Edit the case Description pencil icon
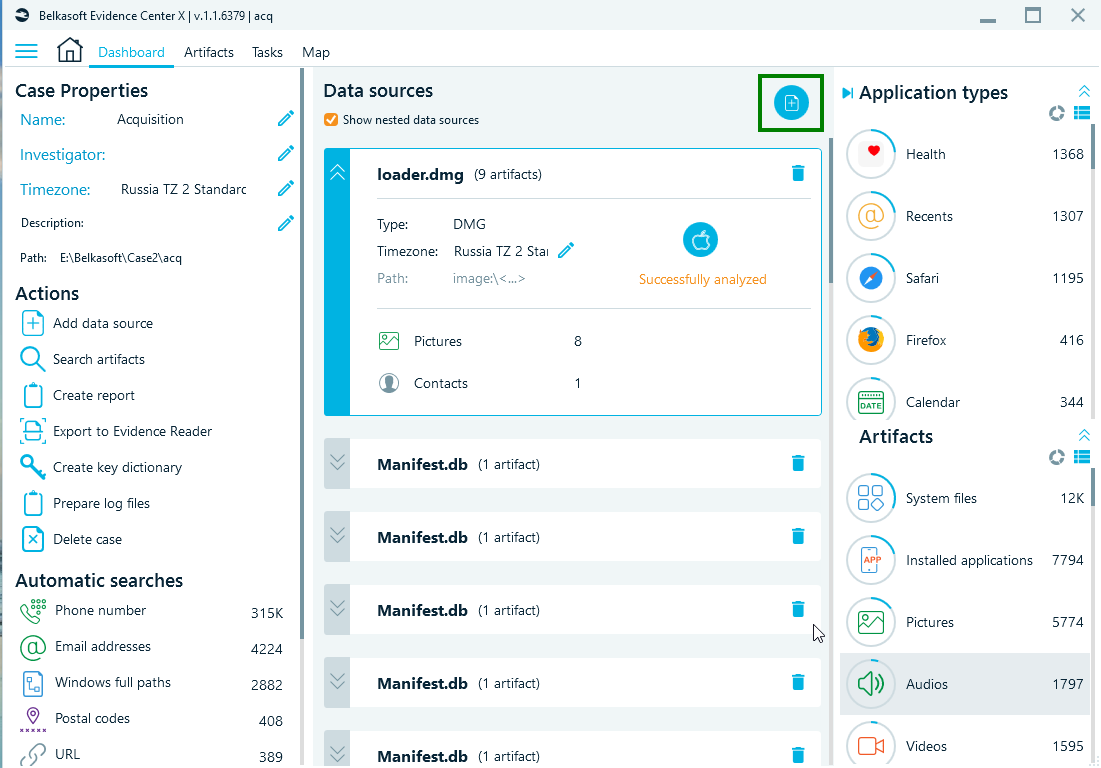 [x=286, y=223]
